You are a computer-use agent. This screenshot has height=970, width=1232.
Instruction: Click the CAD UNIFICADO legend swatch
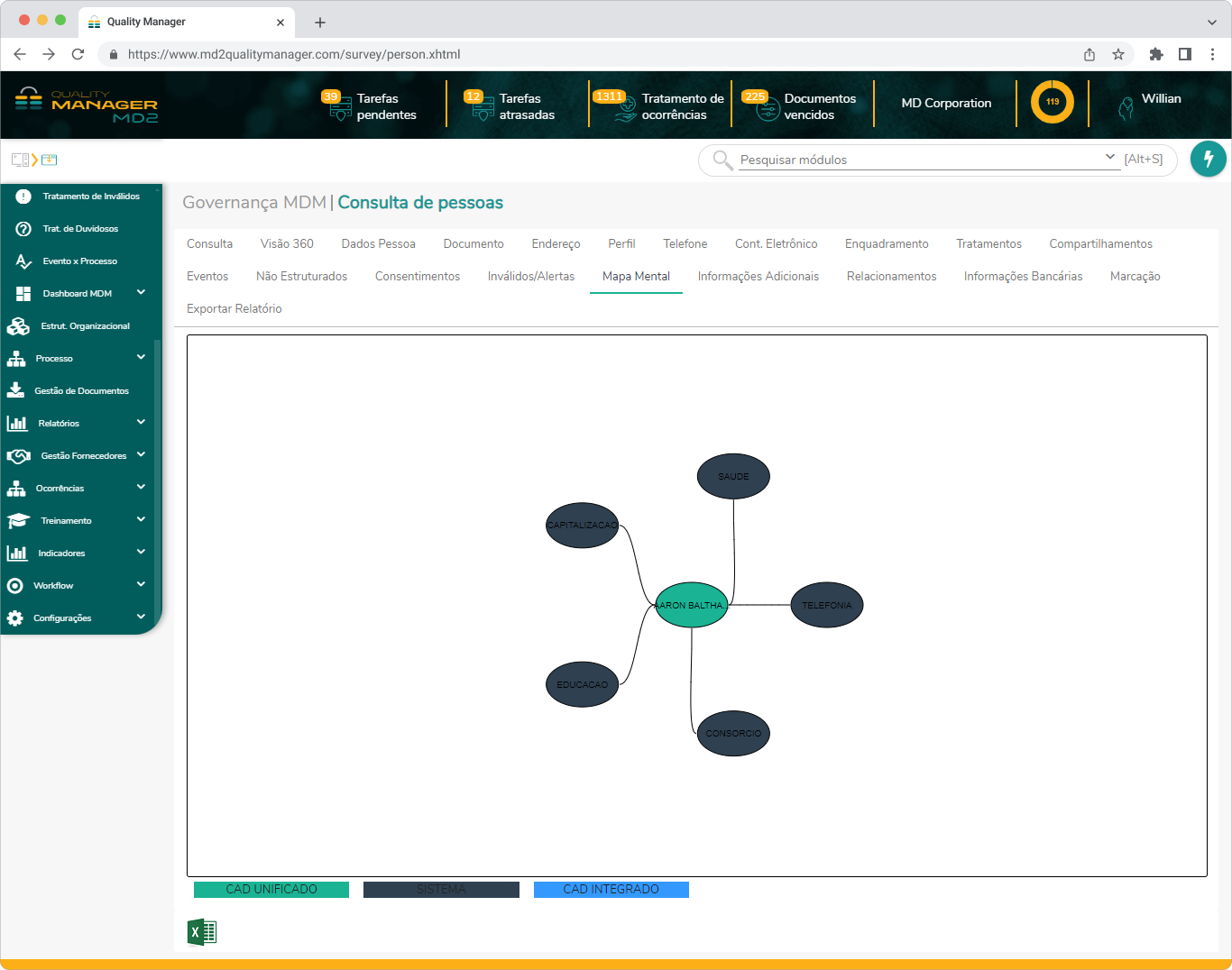(271, 889)
